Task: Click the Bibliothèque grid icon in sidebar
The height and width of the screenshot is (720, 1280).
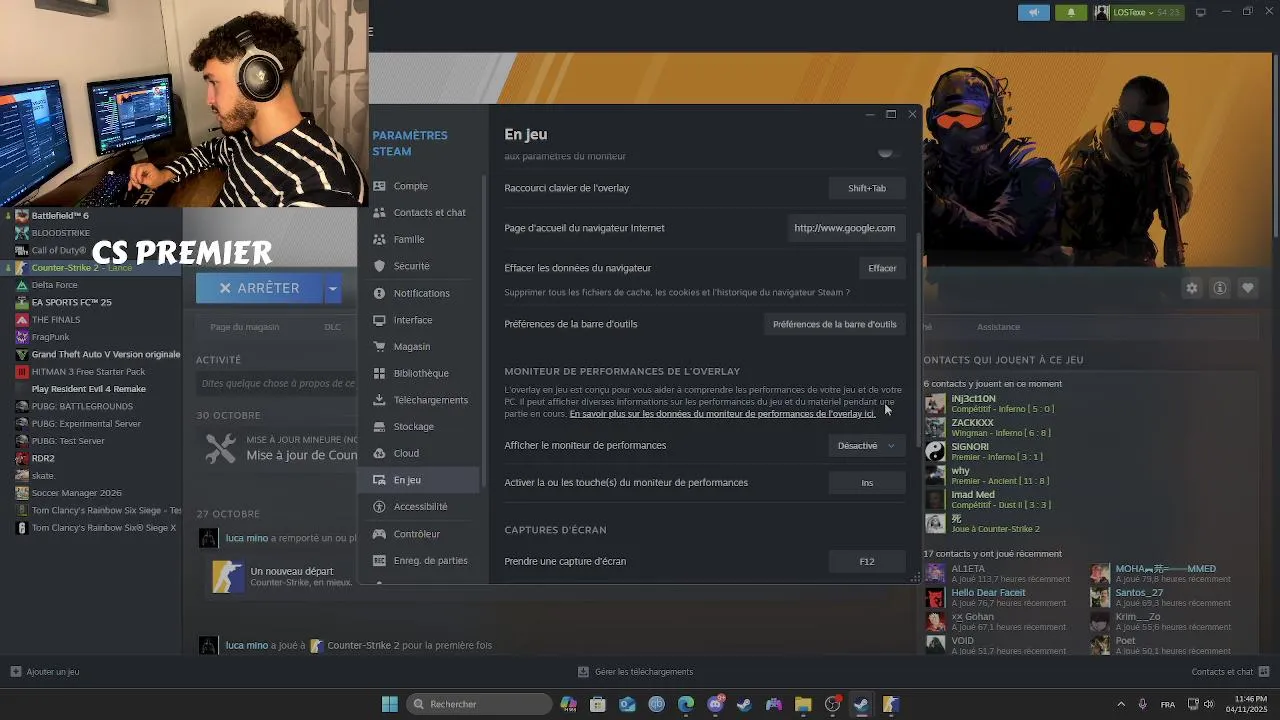Action: (x=379, y=373)
